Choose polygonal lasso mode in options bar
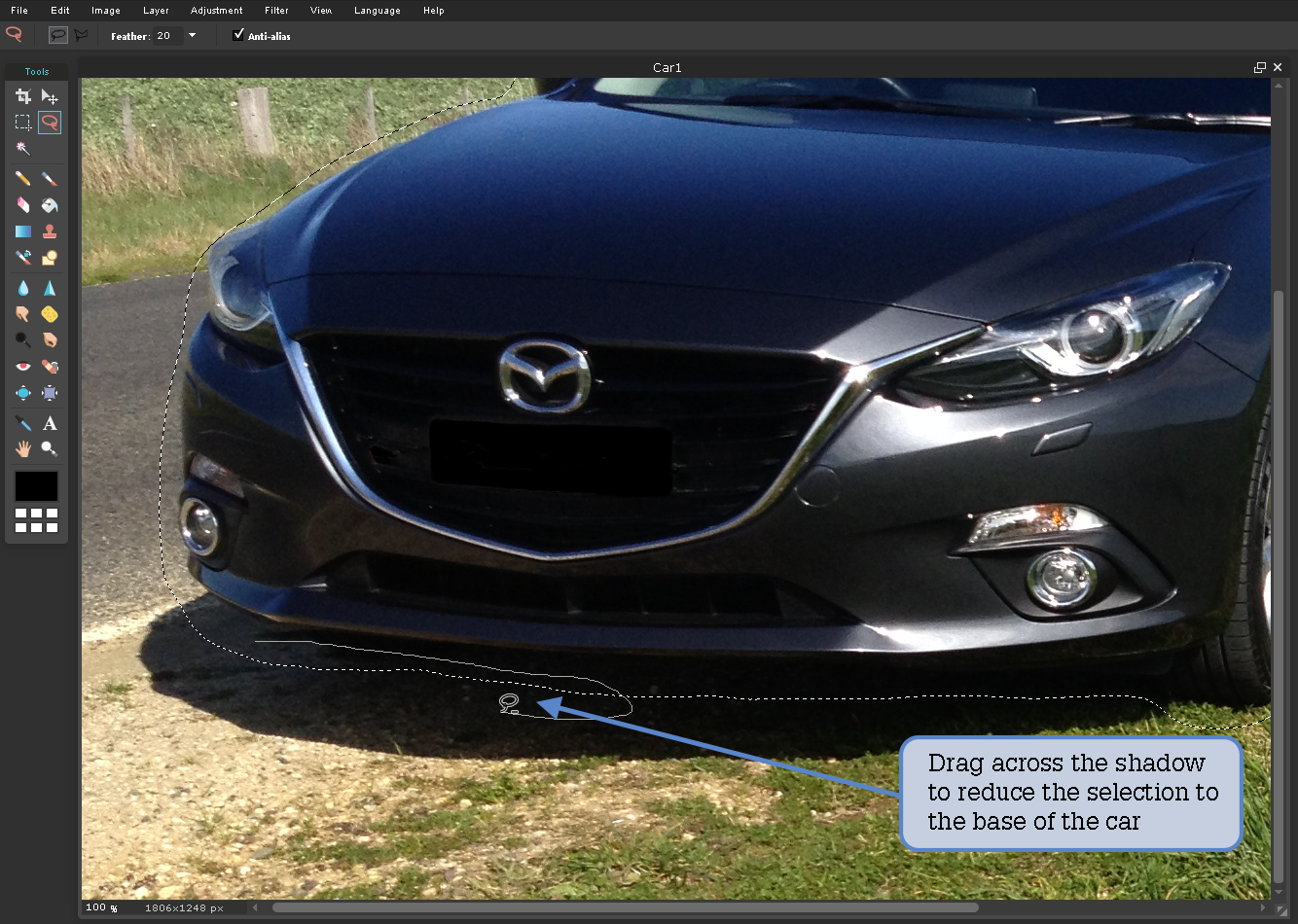 81,35
